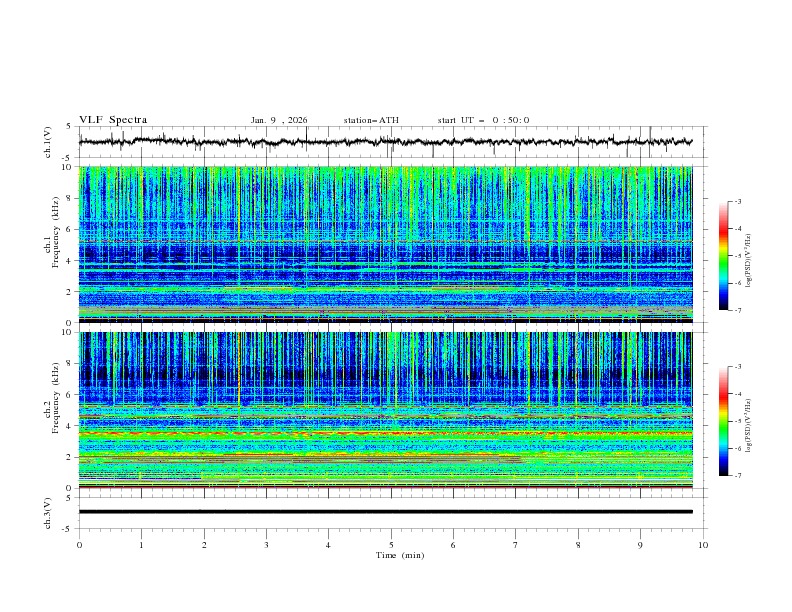Click the start UT time text
792x612 pixels.
pyautogui.click(x=483, y=120)
